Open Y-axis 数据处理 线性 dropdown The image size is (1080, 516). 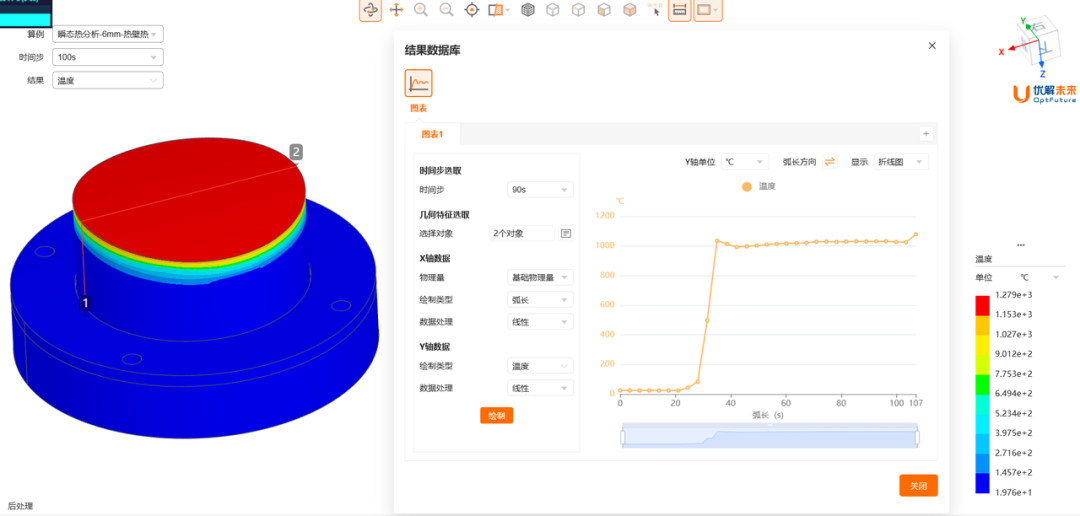coord(540,388)
